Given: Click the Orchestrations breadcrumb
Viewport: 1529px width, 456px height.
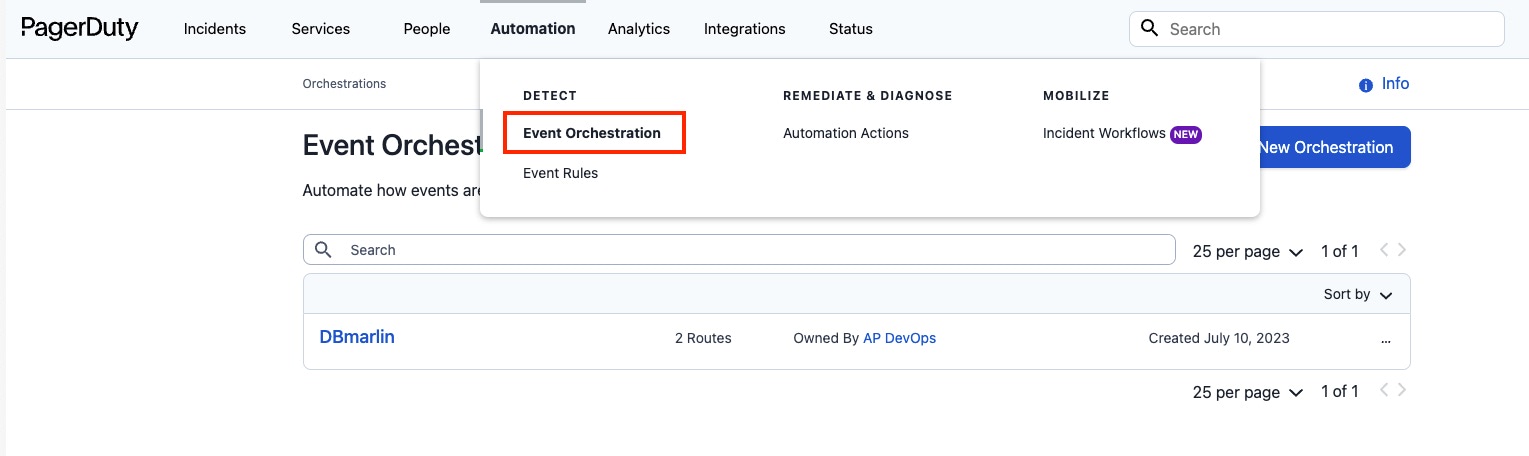Looking at the screenshot, I should (345, 84).
